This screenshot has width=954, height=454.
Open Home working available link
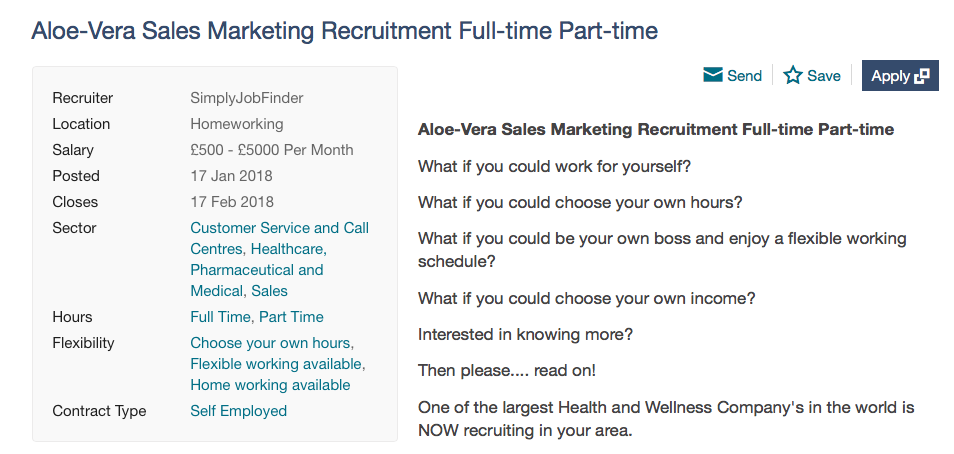[270, 385]
